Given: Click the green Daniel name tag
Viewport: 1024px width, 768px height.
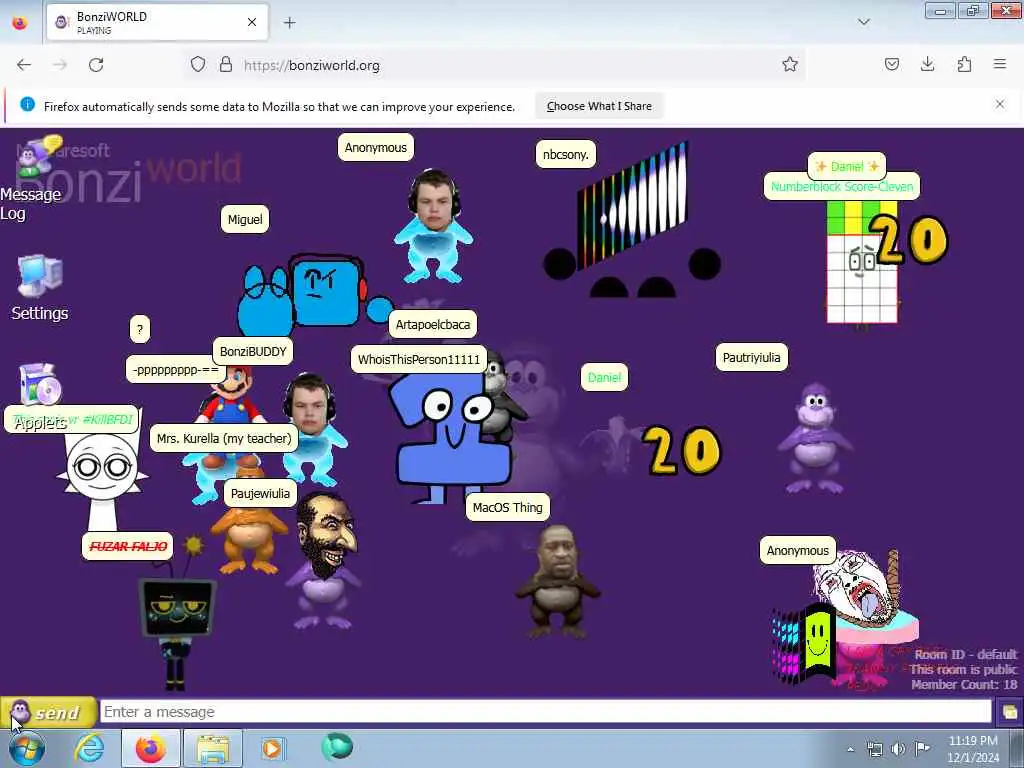Looking at the screenshot, I should click(x=604, y=377).
